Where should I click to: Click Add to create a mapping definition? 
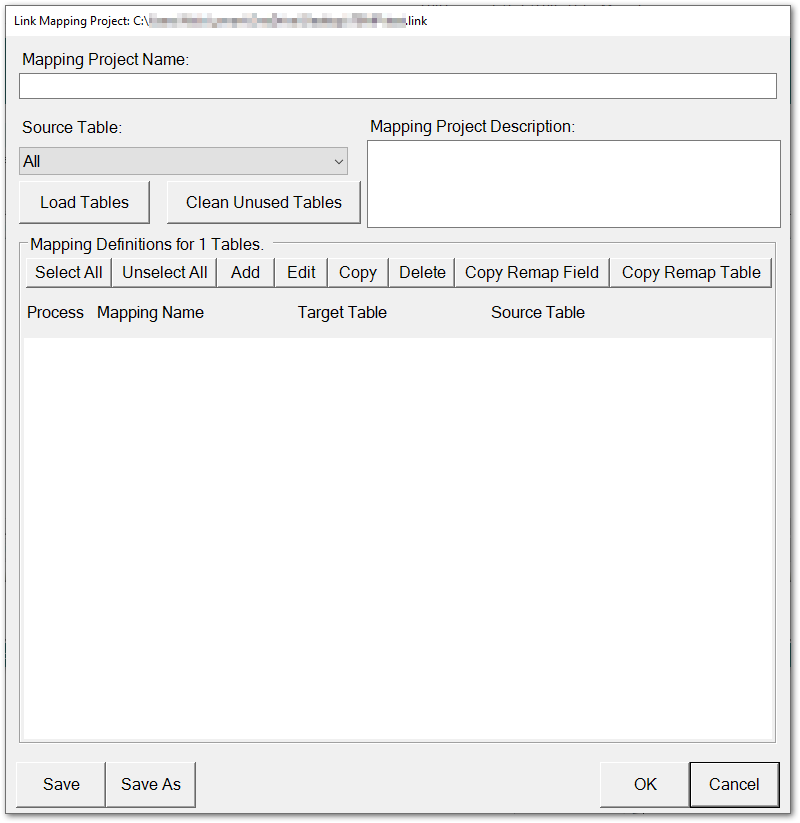coord(245,271)
